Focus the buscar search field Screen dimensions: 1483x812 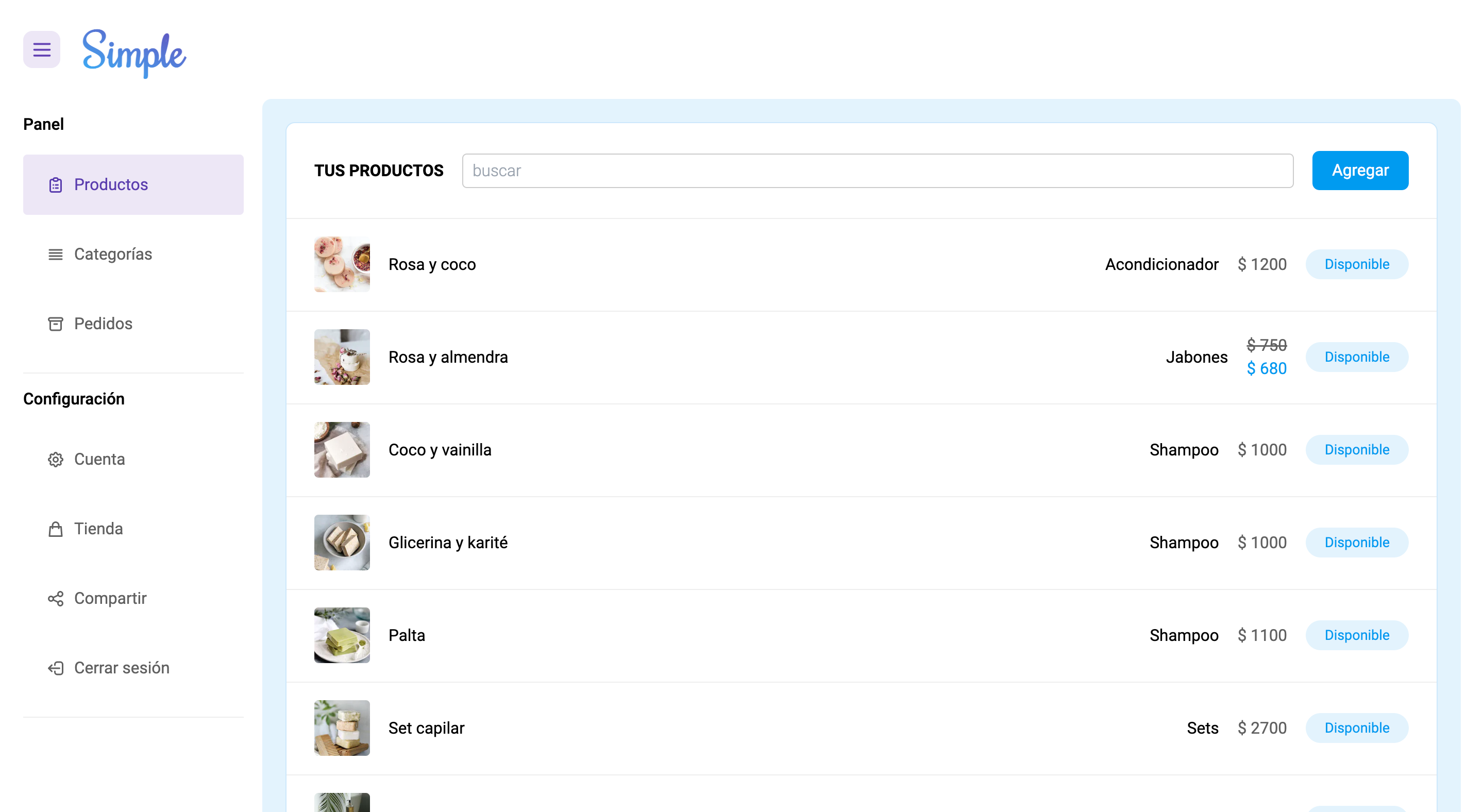pyautogui.click(x=877, y=171)
